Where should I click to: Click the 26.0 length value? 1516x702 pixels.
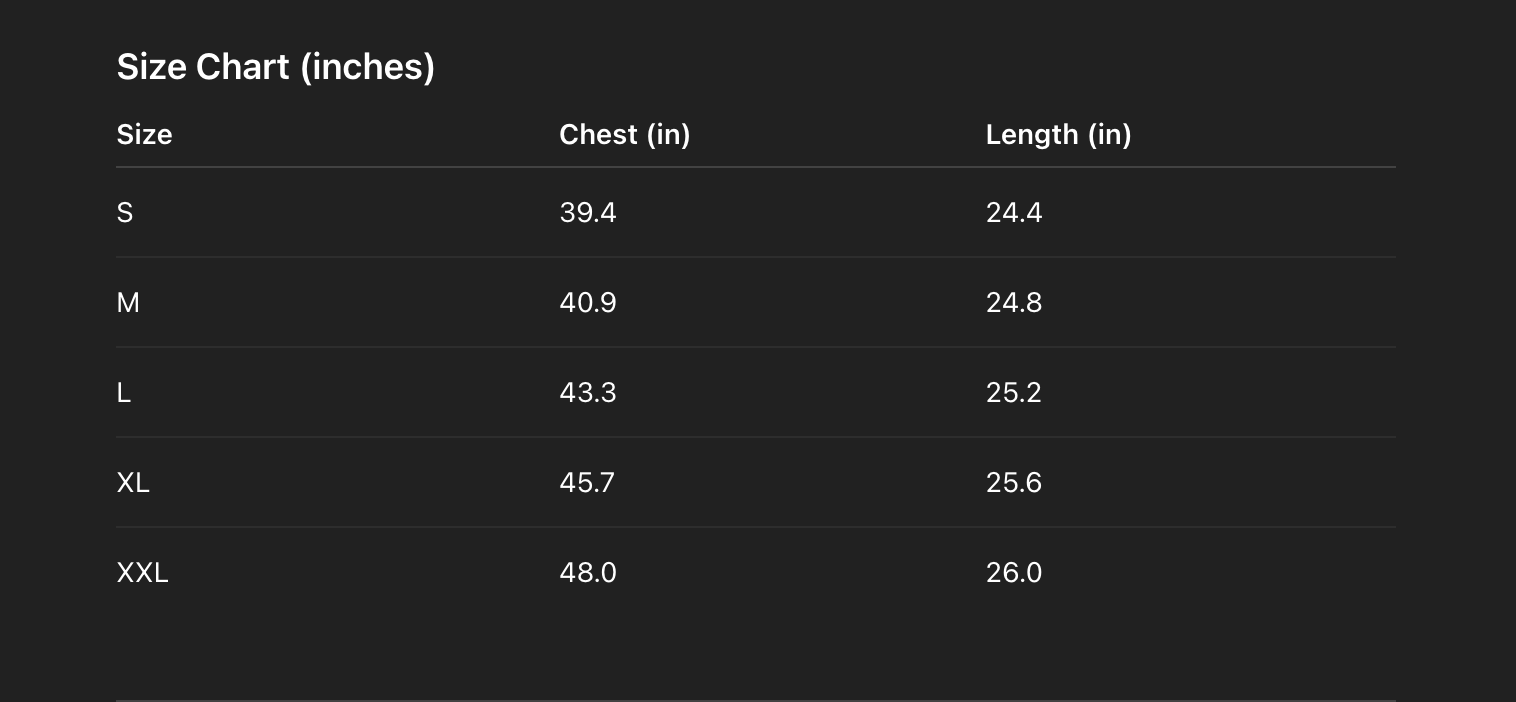click(1014, 573)
